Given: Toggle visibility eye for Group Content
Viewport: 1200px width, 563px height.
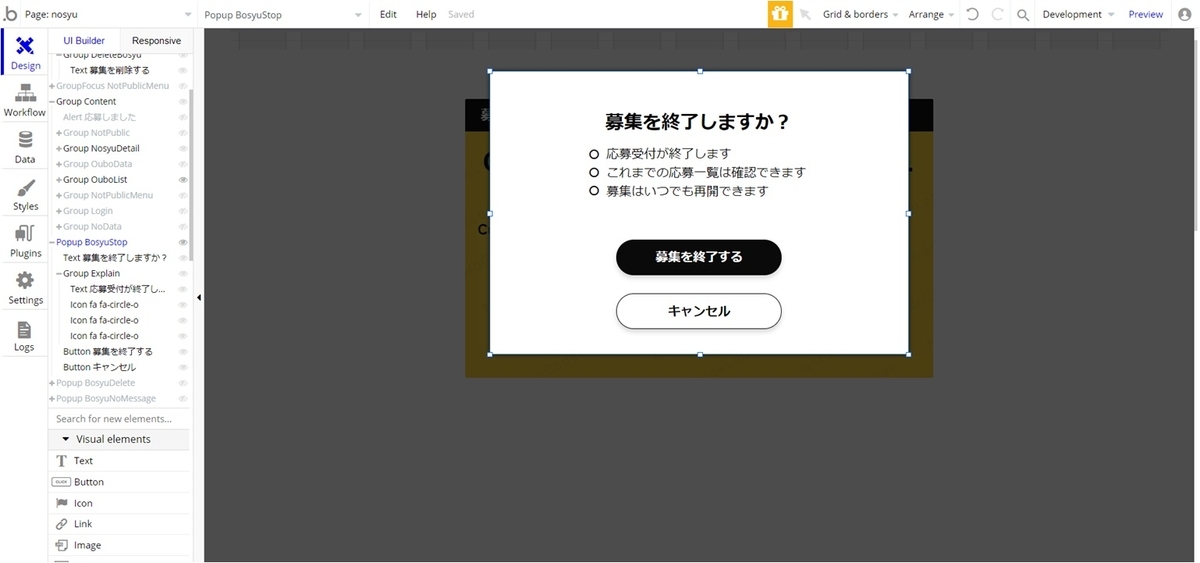Looking at the screenshot, I should pyautogui.click(x=183, y=102).
